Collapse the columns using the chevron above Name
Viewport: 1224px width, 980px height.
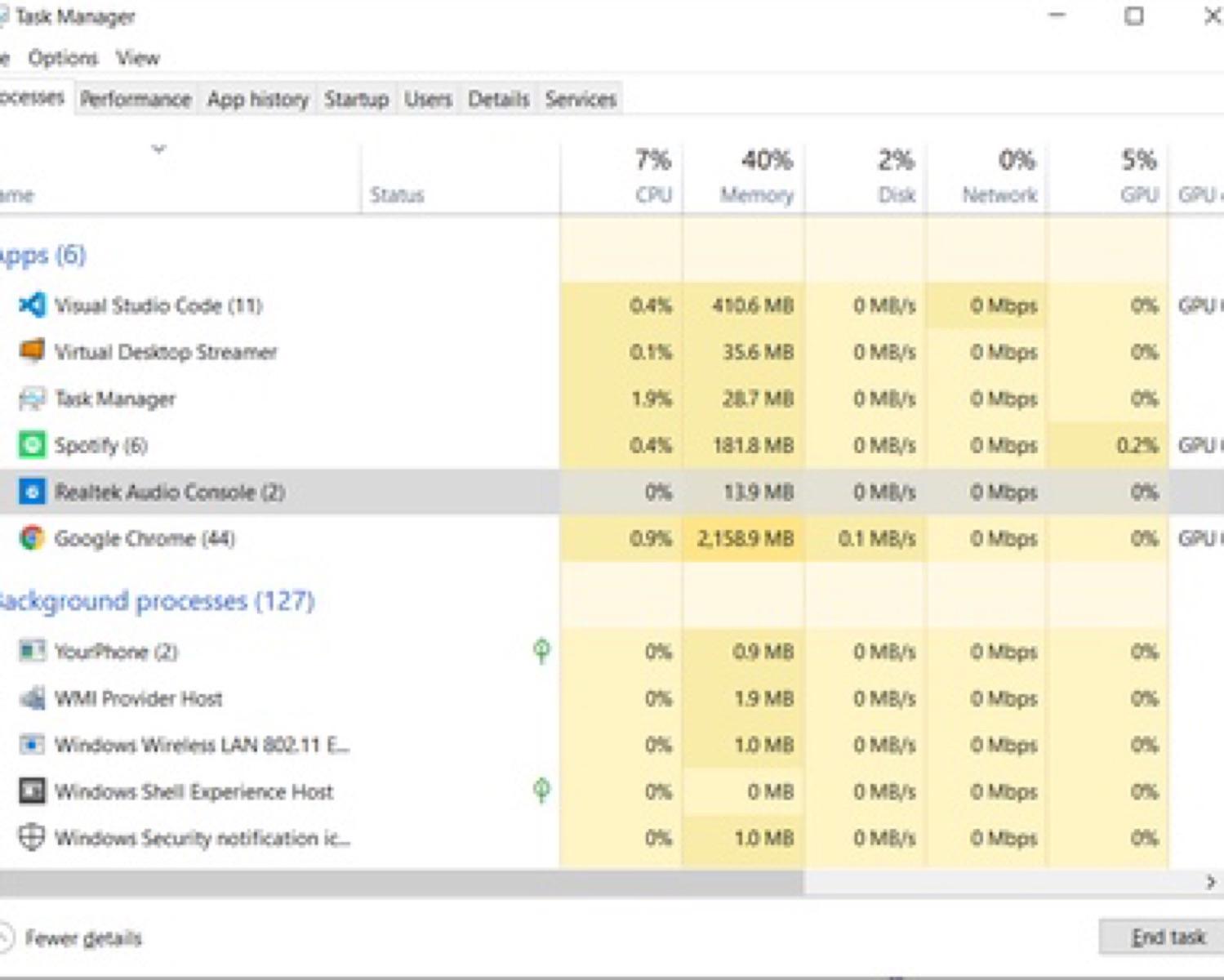[x=159, y=149]
